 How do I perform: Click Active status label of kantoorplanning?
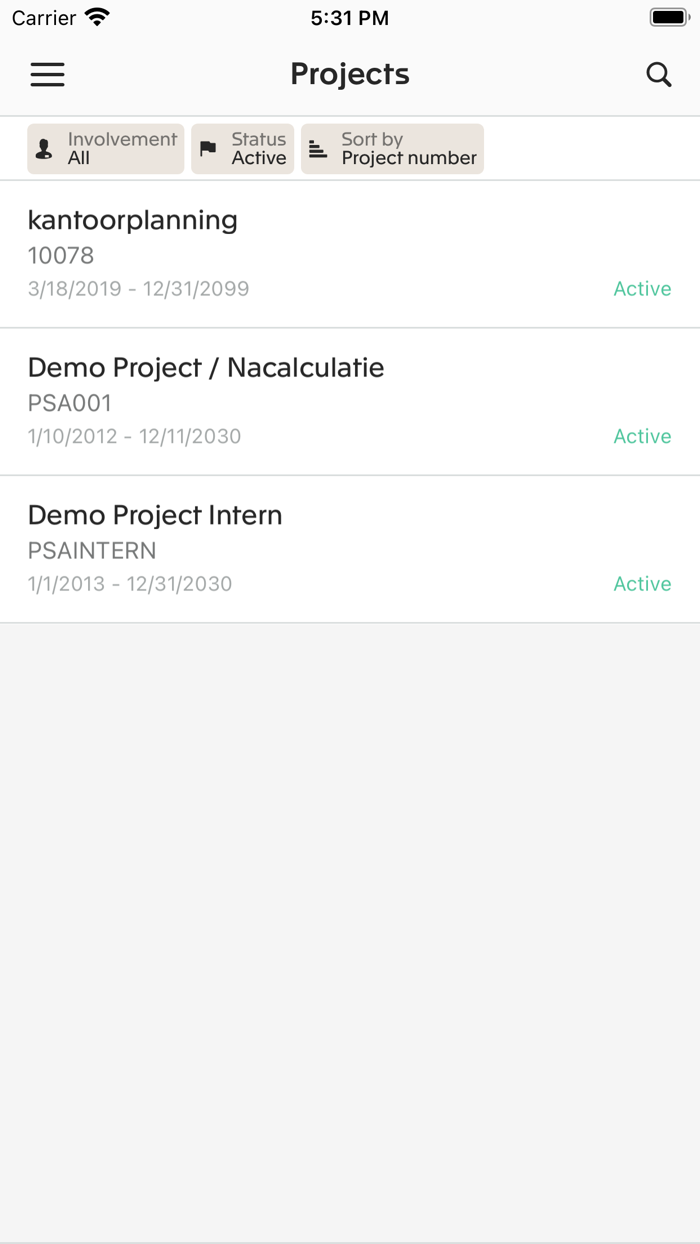coord(642,289)
